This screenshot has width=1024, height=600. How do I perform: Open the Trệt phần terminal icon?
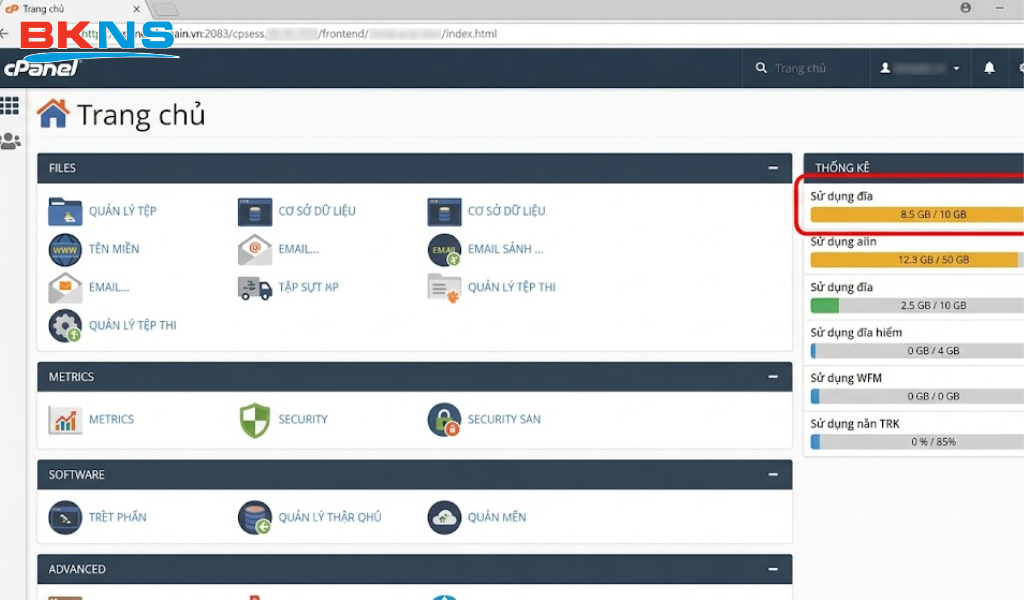coord(65,517)
